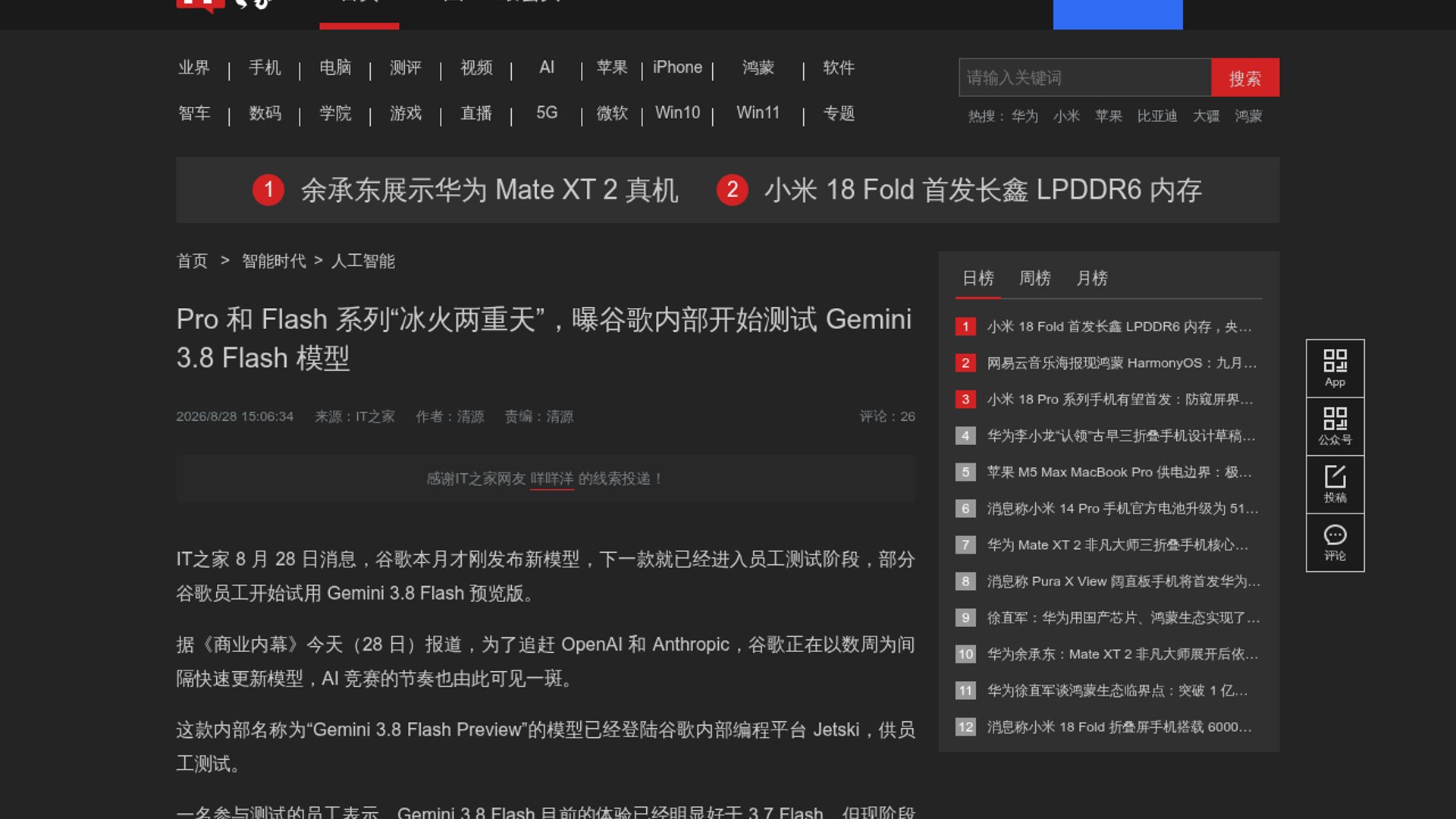Open ranked article 徐直军：华为用国产芯片
This screenshot has height=819, width=1456.
click(x=1123, y=618)
